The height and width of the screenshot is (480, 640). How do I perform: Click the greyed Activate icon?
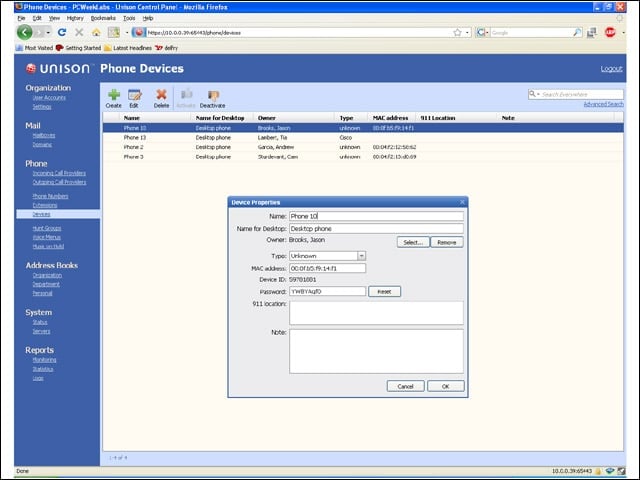(186, 95)
